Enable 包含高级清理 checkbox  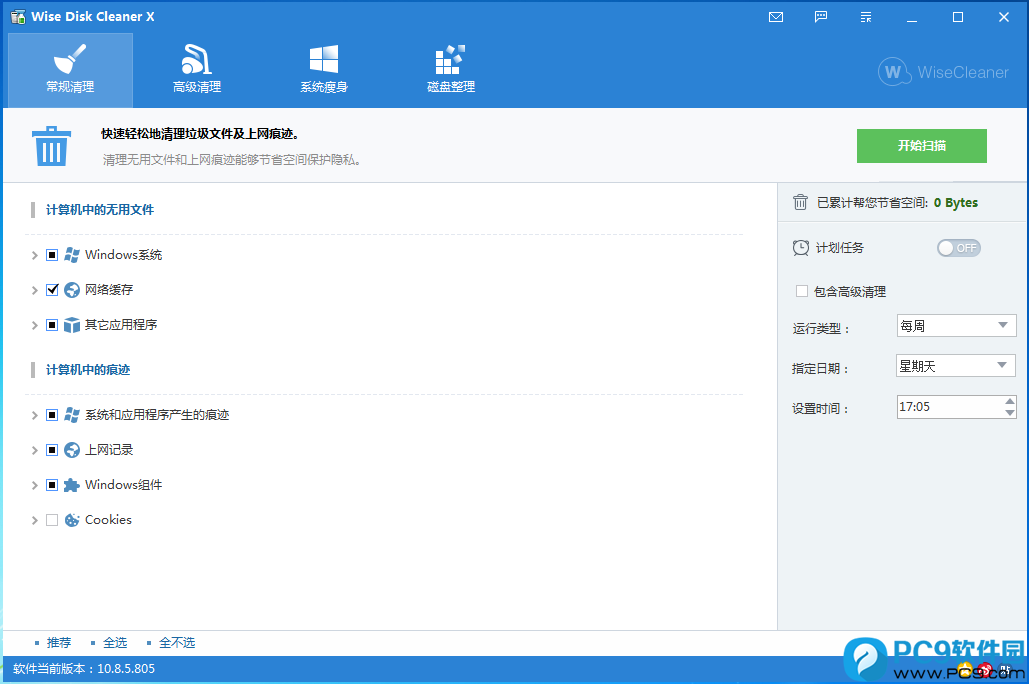801,291
